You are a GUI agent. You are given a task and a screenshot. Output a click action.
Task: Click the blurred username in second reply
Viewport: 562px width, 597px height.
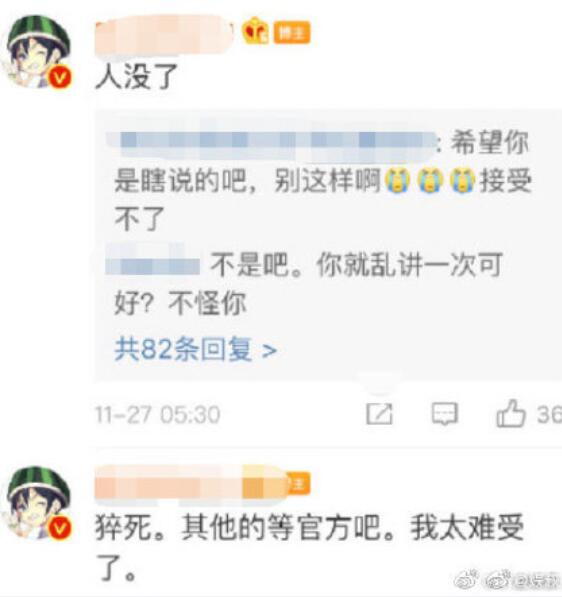coord(153,262)
